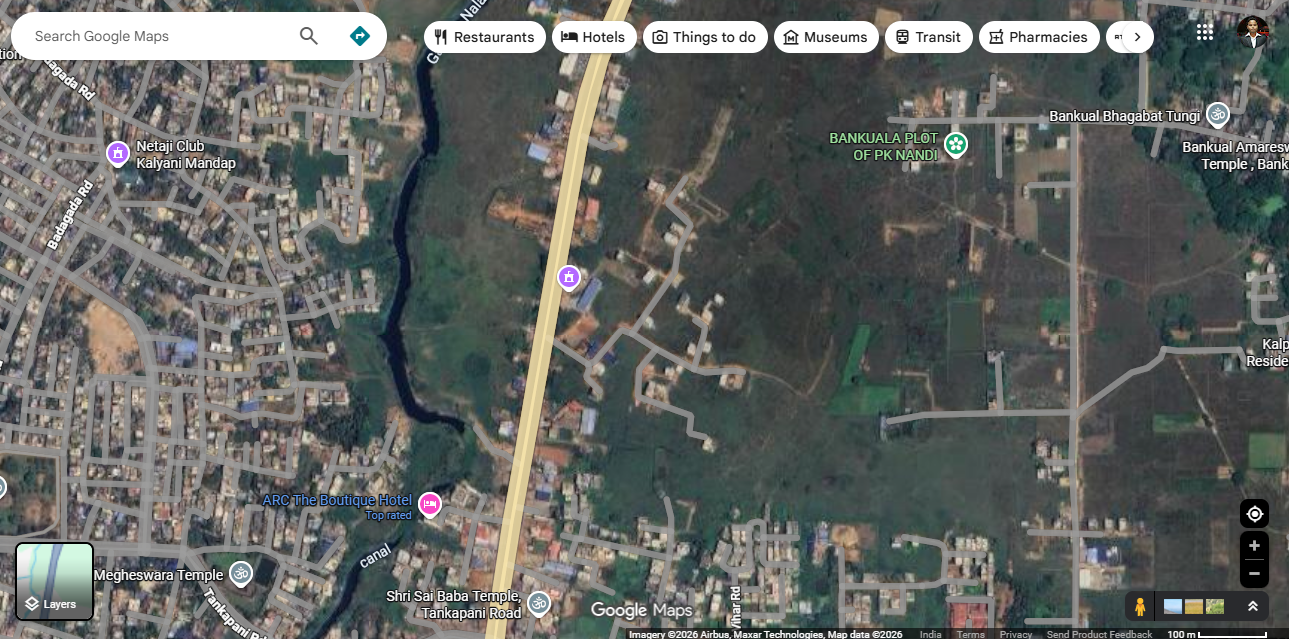Expand the imagery strip with double chevron
1291x639 pixels.
[1252, 606]
